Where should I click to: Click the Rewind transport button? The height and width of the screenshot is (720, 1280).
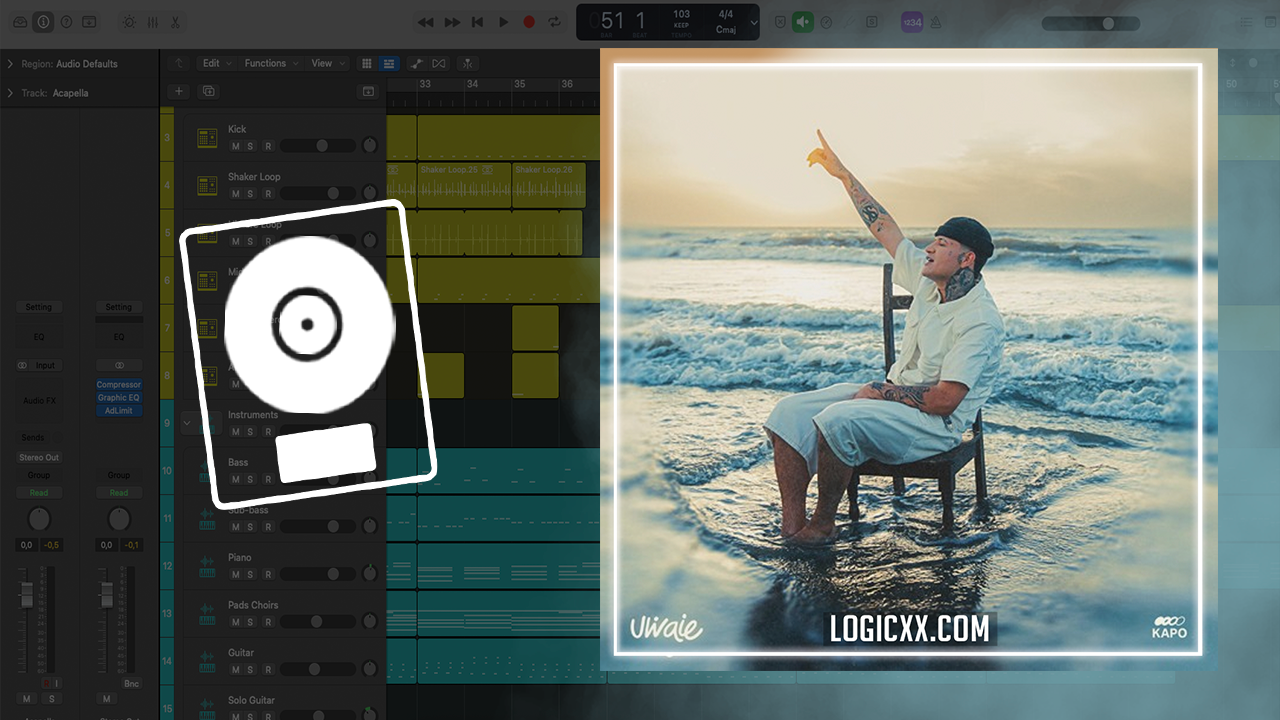pyautogui.click(x=426, y=22)
